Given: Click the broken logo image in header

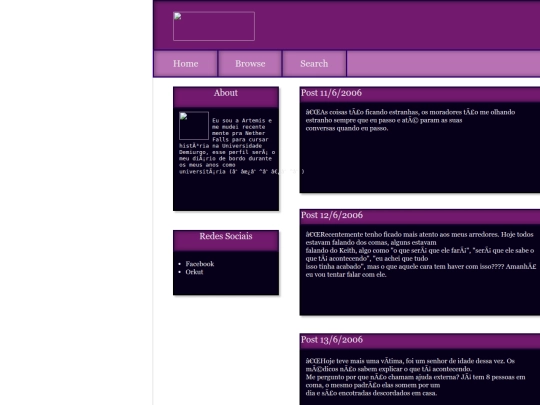Looking at the screenshot, I should [214, 26].
